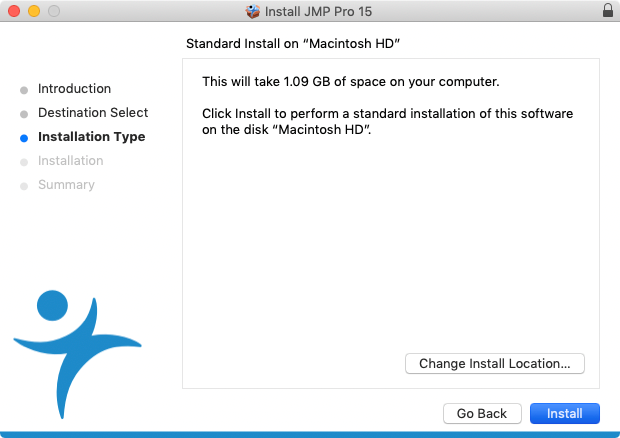Click the lock icon in title bar

608,11
